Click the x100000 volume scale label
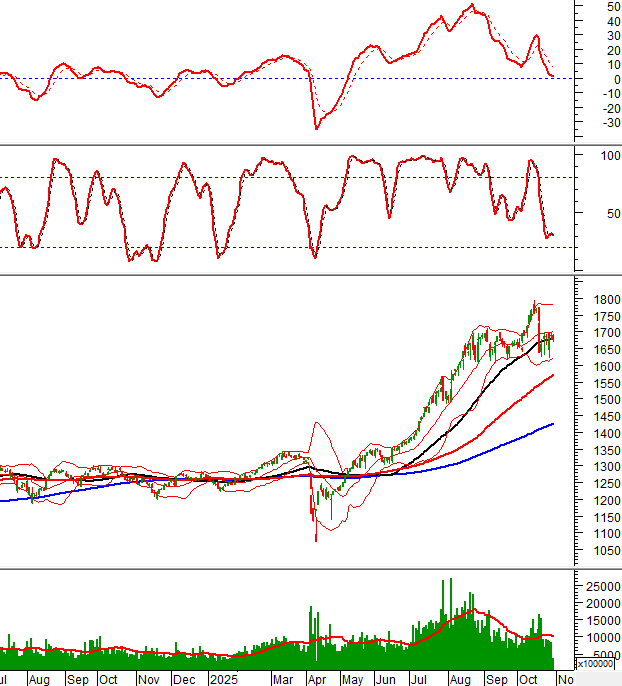622x686 pixels. click(598, 664)
